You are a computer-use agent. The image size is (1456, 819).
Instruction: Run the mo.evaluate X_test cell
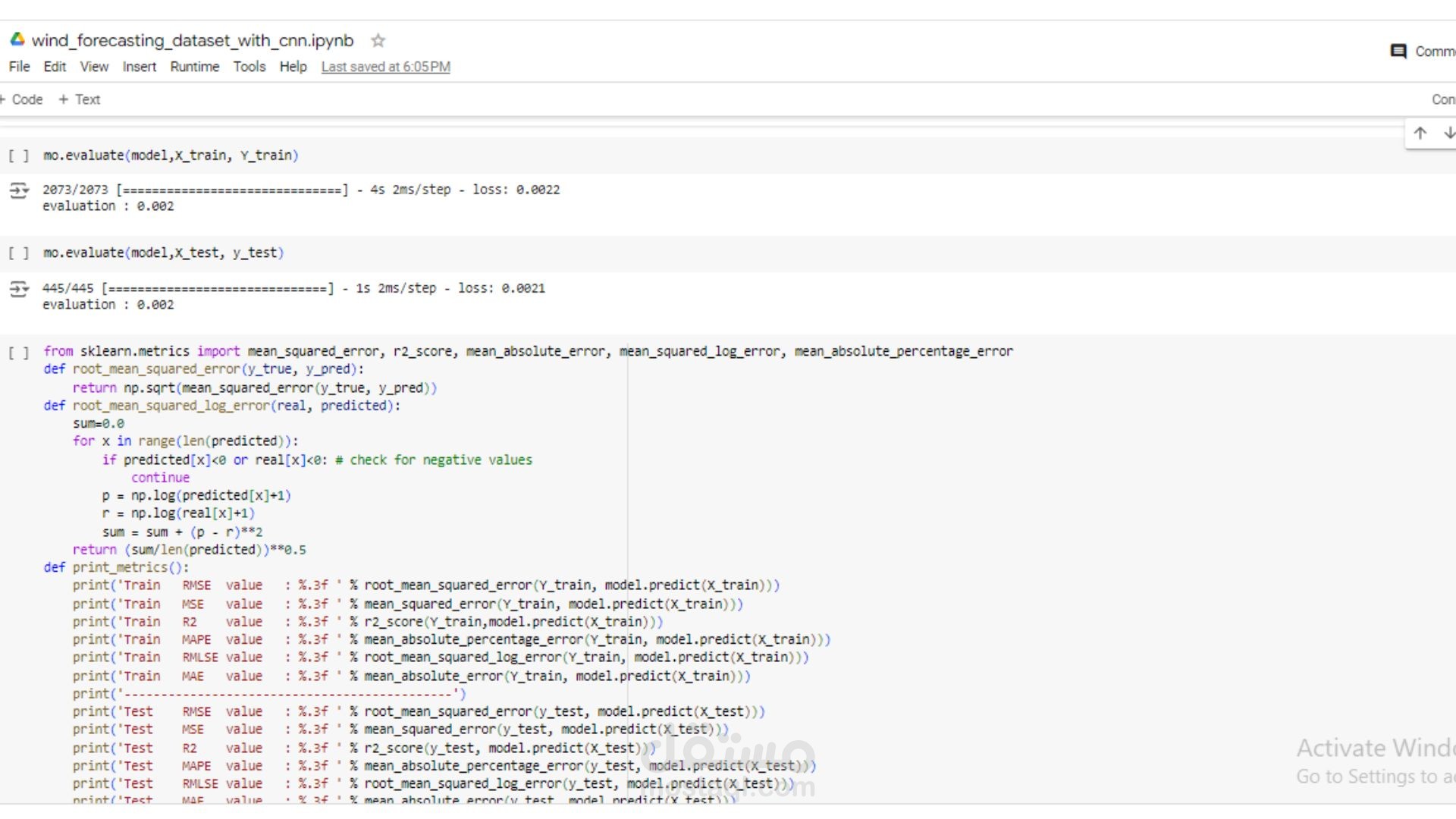coord(19,253)
